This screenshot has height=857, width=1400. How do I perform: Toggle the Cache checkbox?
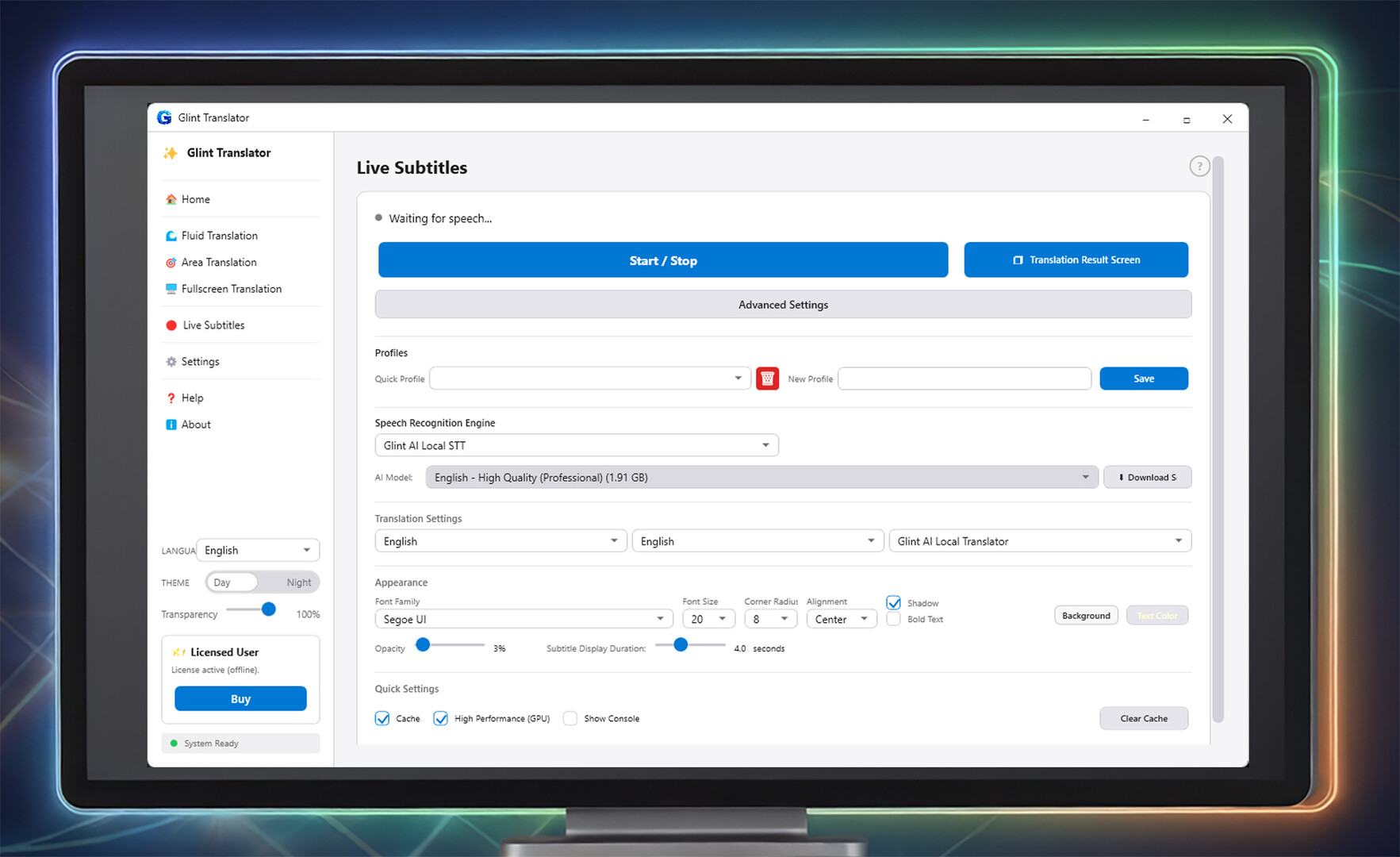click(382, 719)
